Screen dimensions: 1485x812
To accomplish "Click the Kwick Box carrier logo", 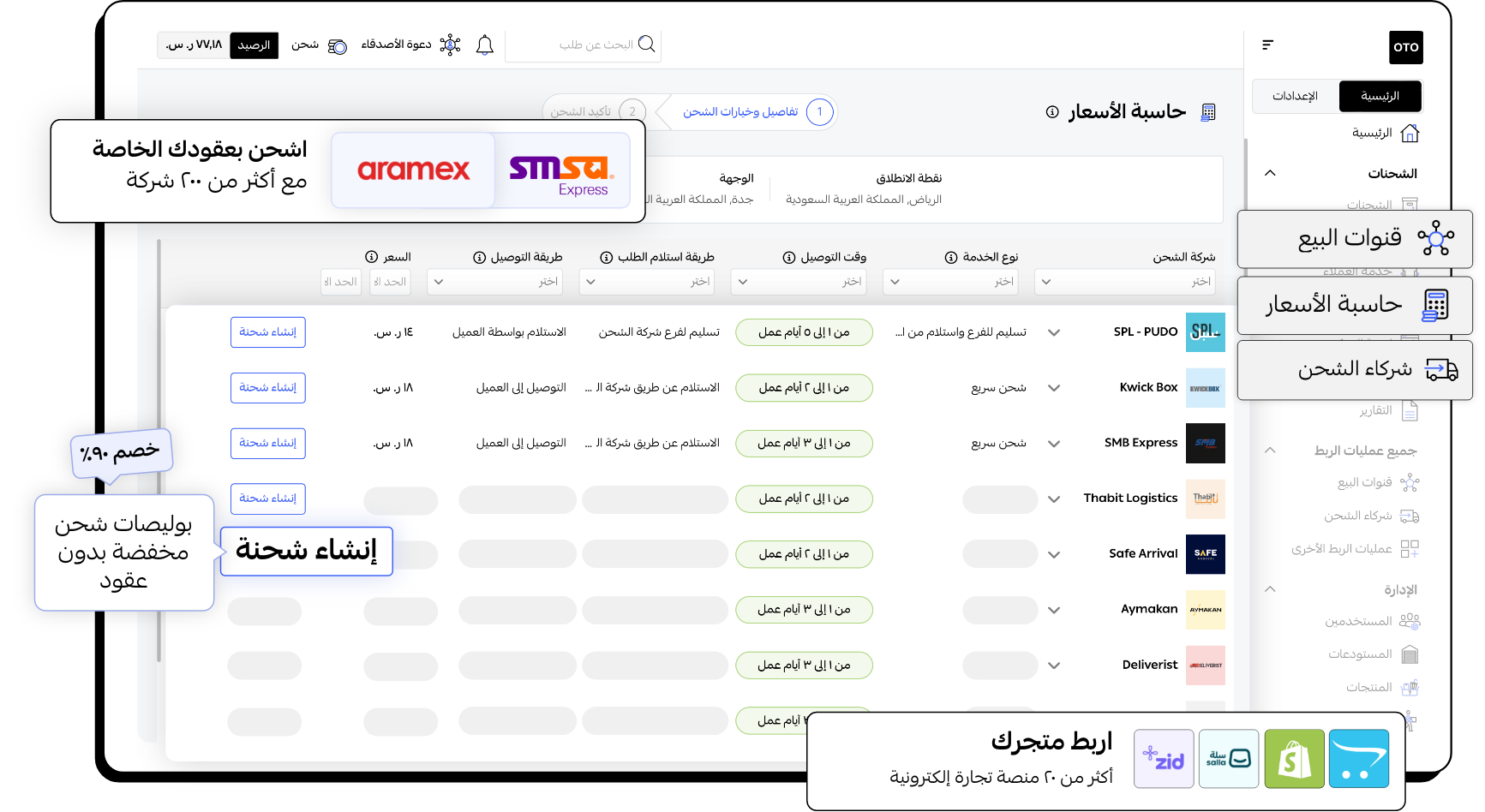I will pos(1205,388).
